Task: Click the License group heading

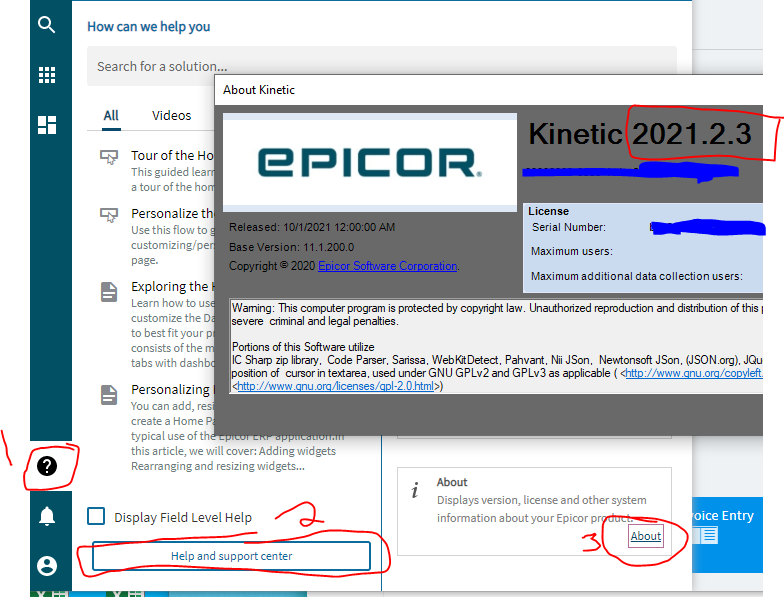Action: tap(548, 211)
